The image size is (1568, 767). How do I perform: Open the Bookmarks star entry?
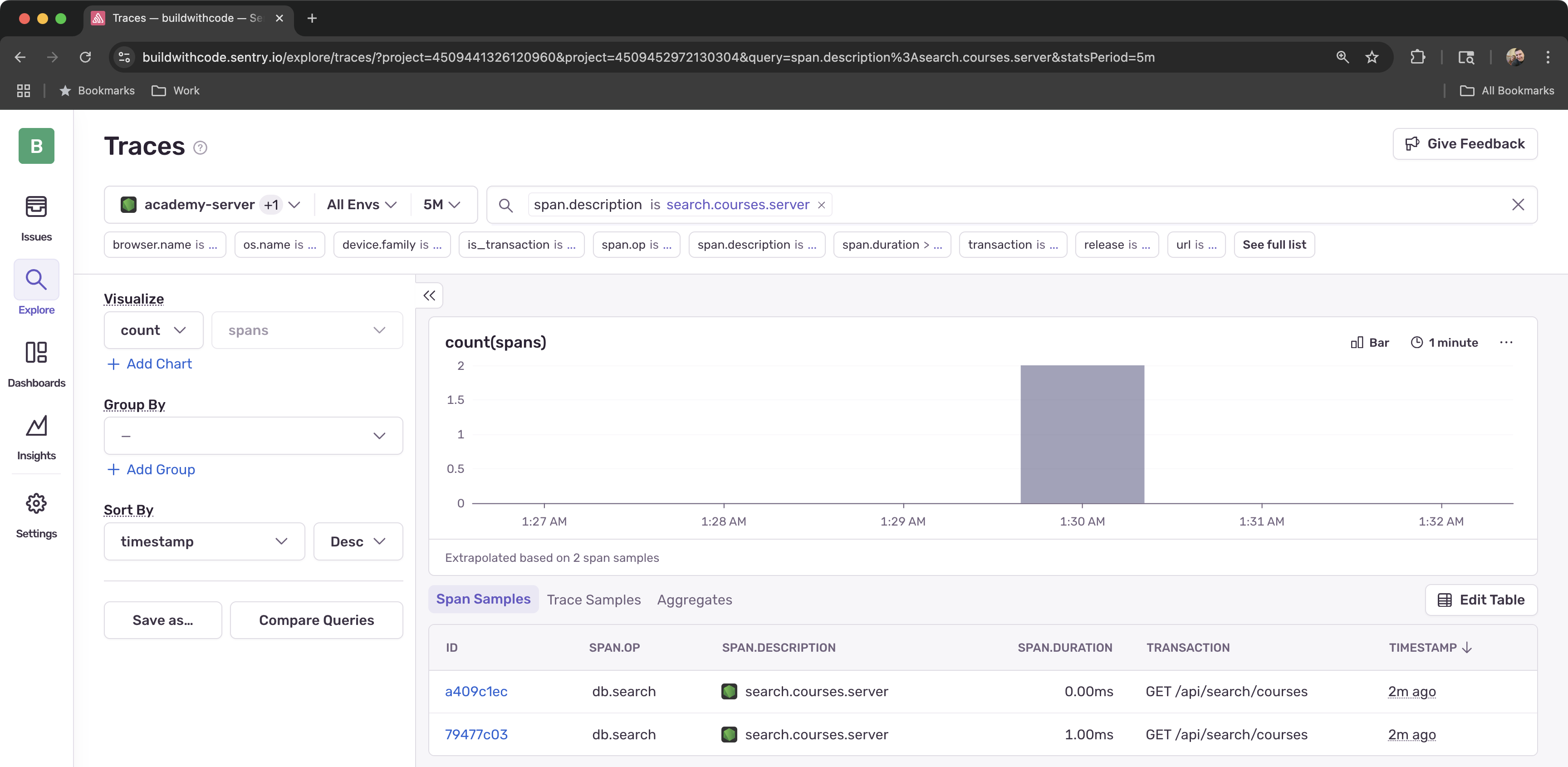click(x=98, y=91)
